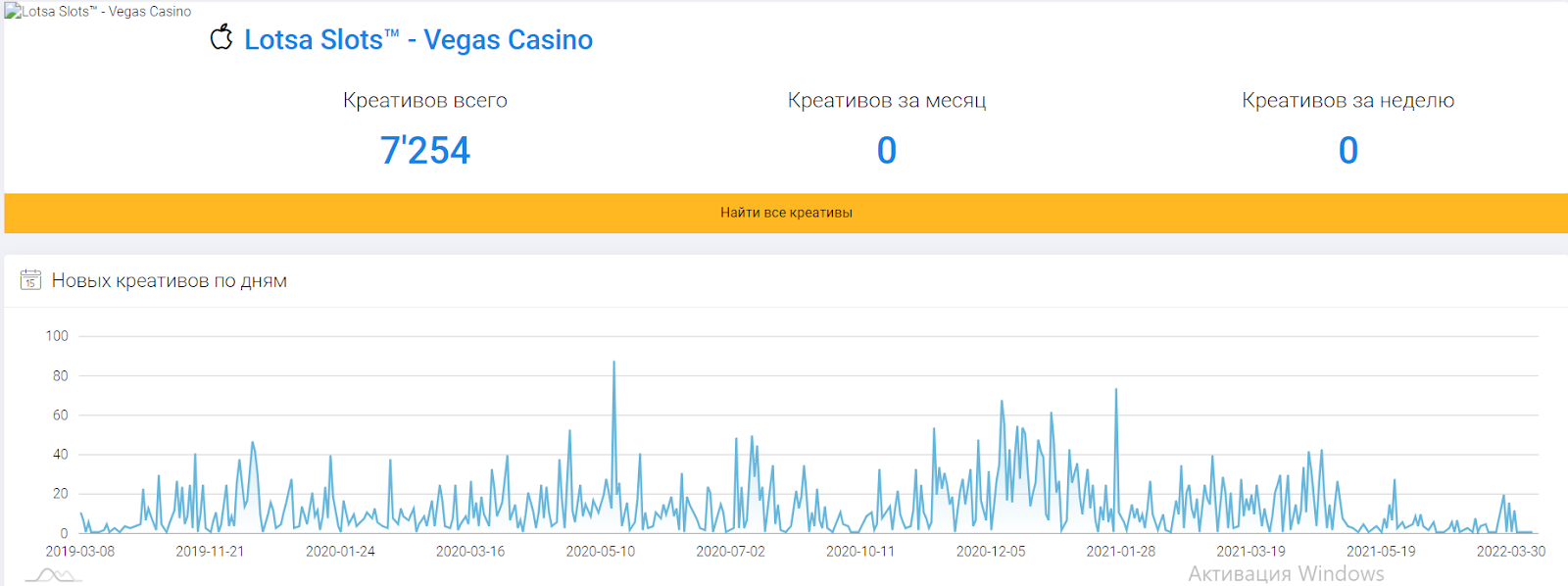Click the Креативов за неделю zero value
1568x586 pixels.
1347,151
